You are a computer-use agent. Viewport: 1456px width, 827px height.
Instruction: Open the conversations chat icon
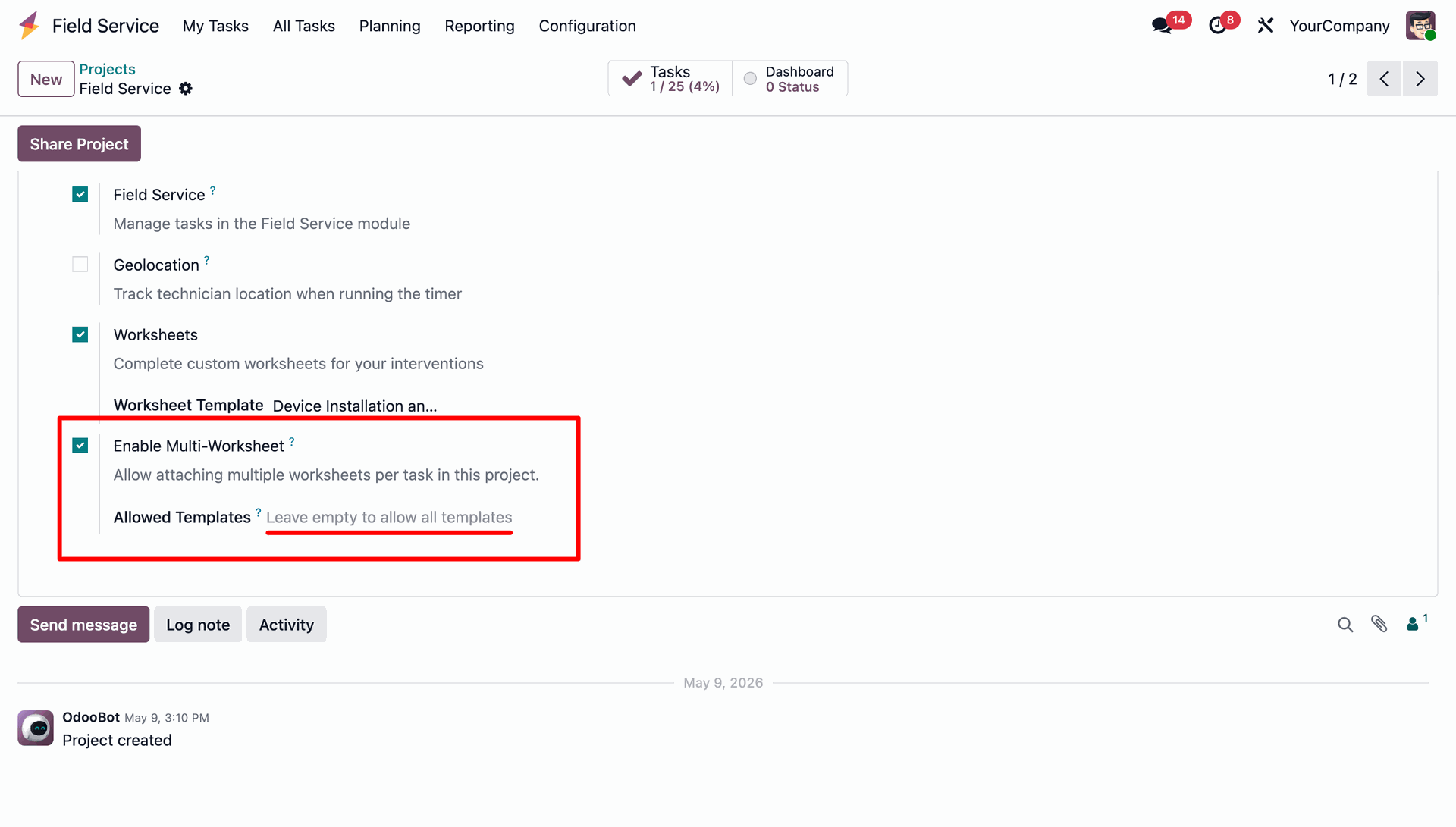pos(1161,26)
